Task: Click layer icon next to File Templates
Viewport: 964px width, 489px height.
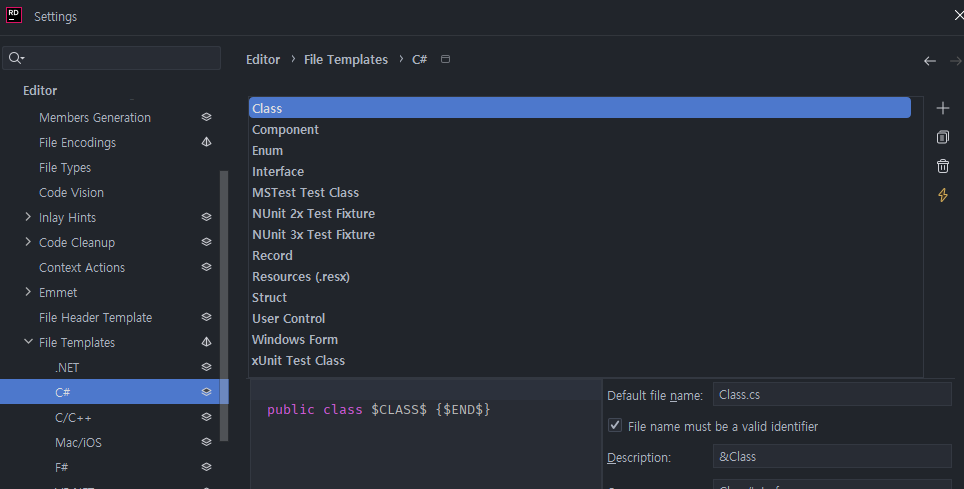Action: 207,342
